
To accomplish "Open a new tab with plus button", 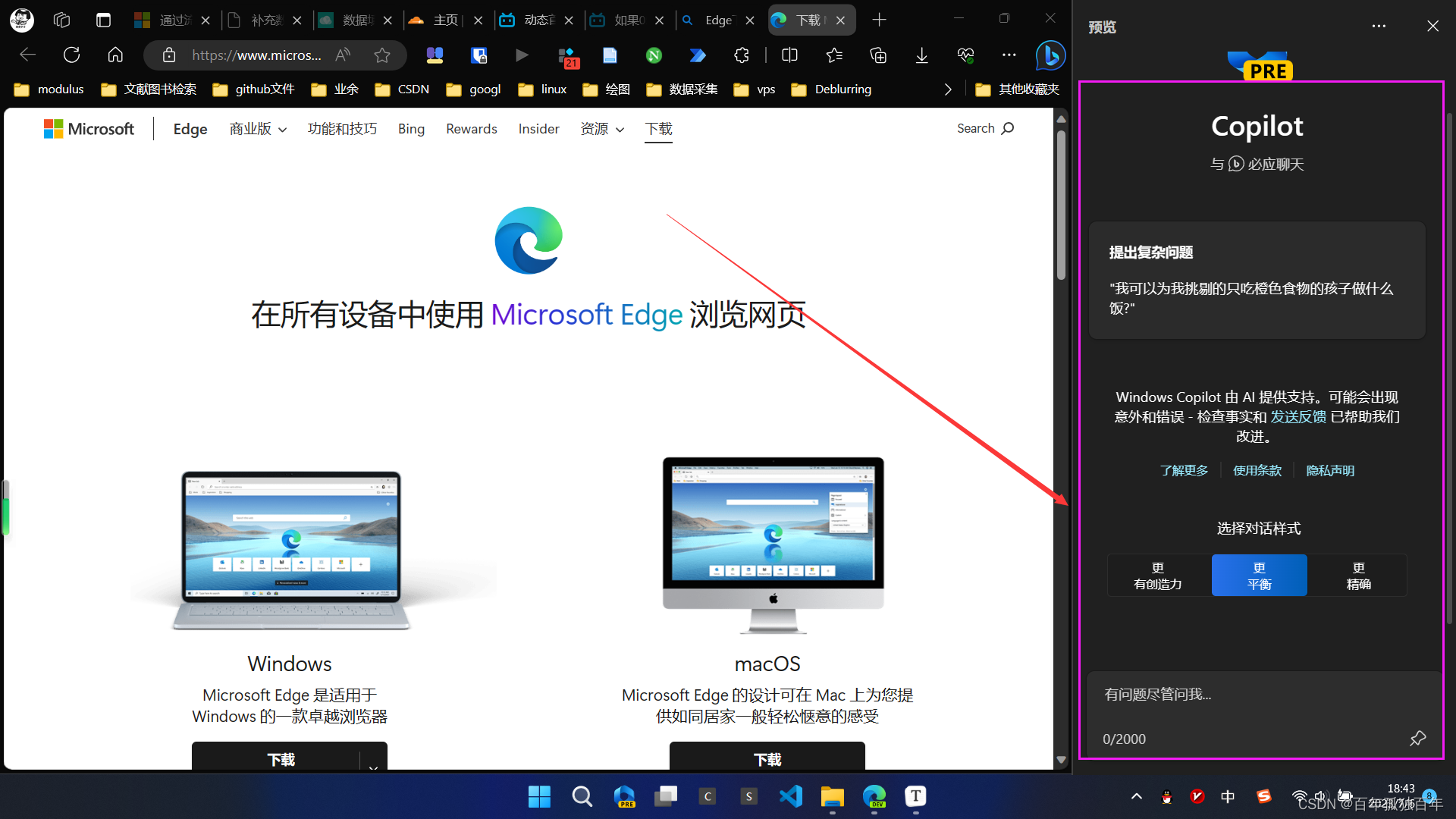I will coord(879,20).
